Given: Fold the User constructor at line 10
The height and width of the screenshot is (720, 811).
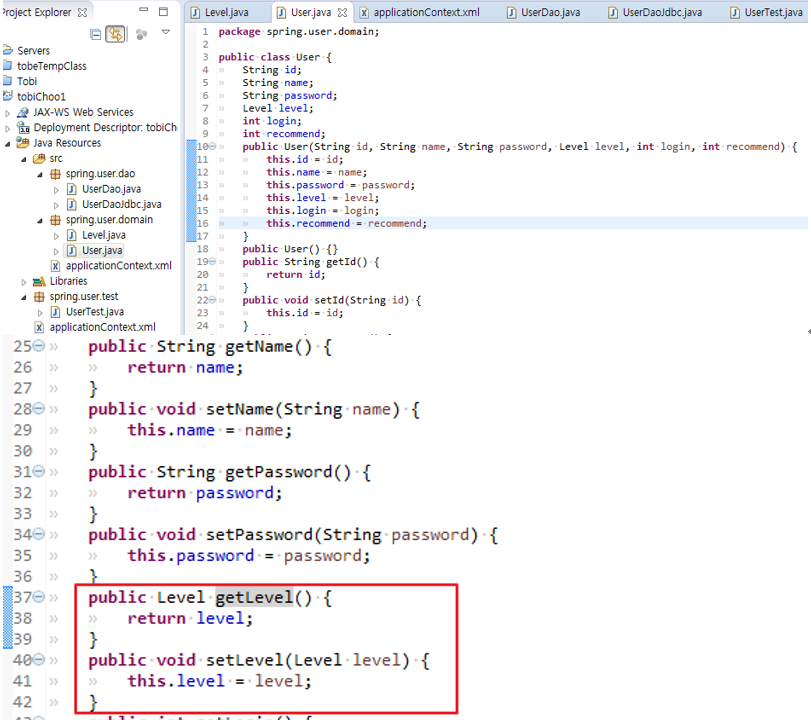Looking at the screenshot, I should (212, 146).
